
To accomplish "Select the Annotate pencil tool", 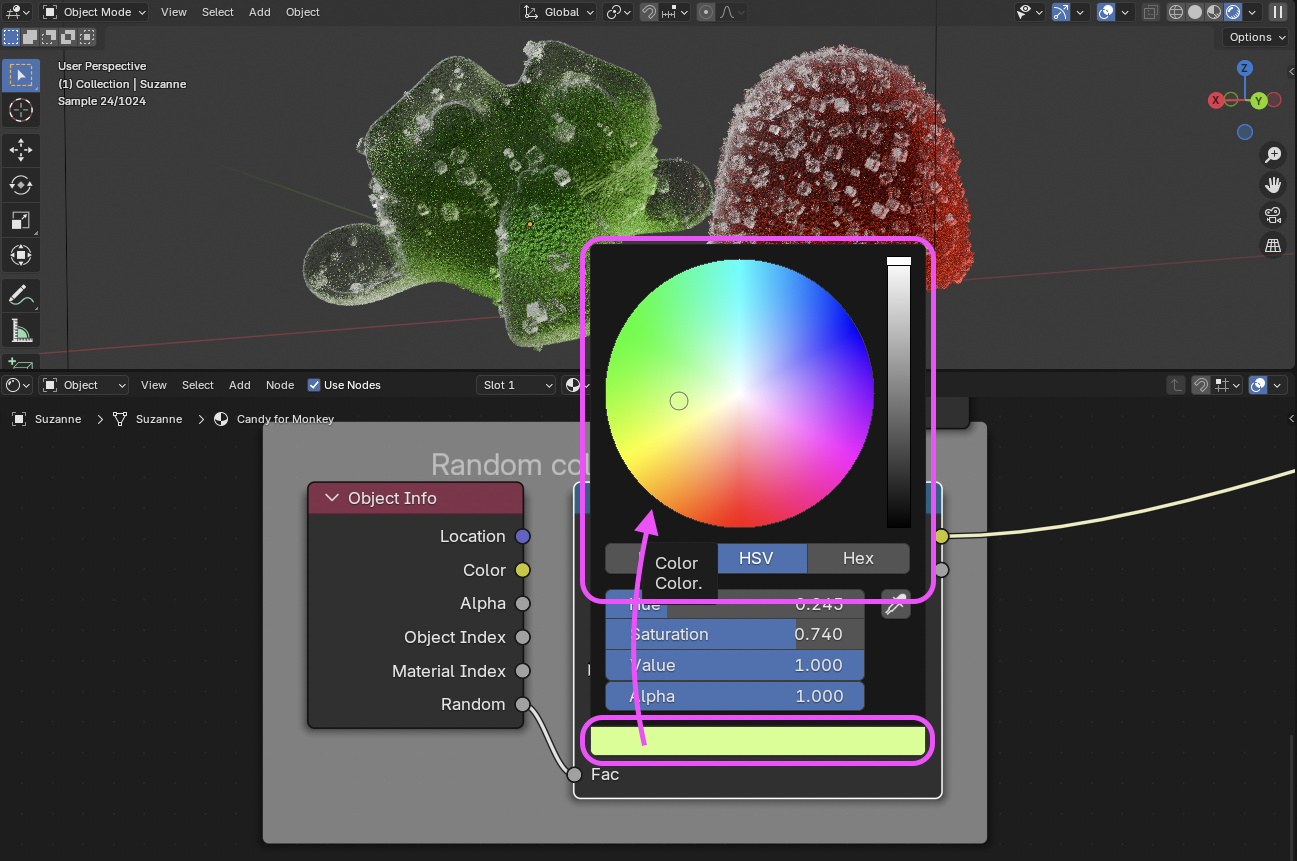I will coord(20,295).
